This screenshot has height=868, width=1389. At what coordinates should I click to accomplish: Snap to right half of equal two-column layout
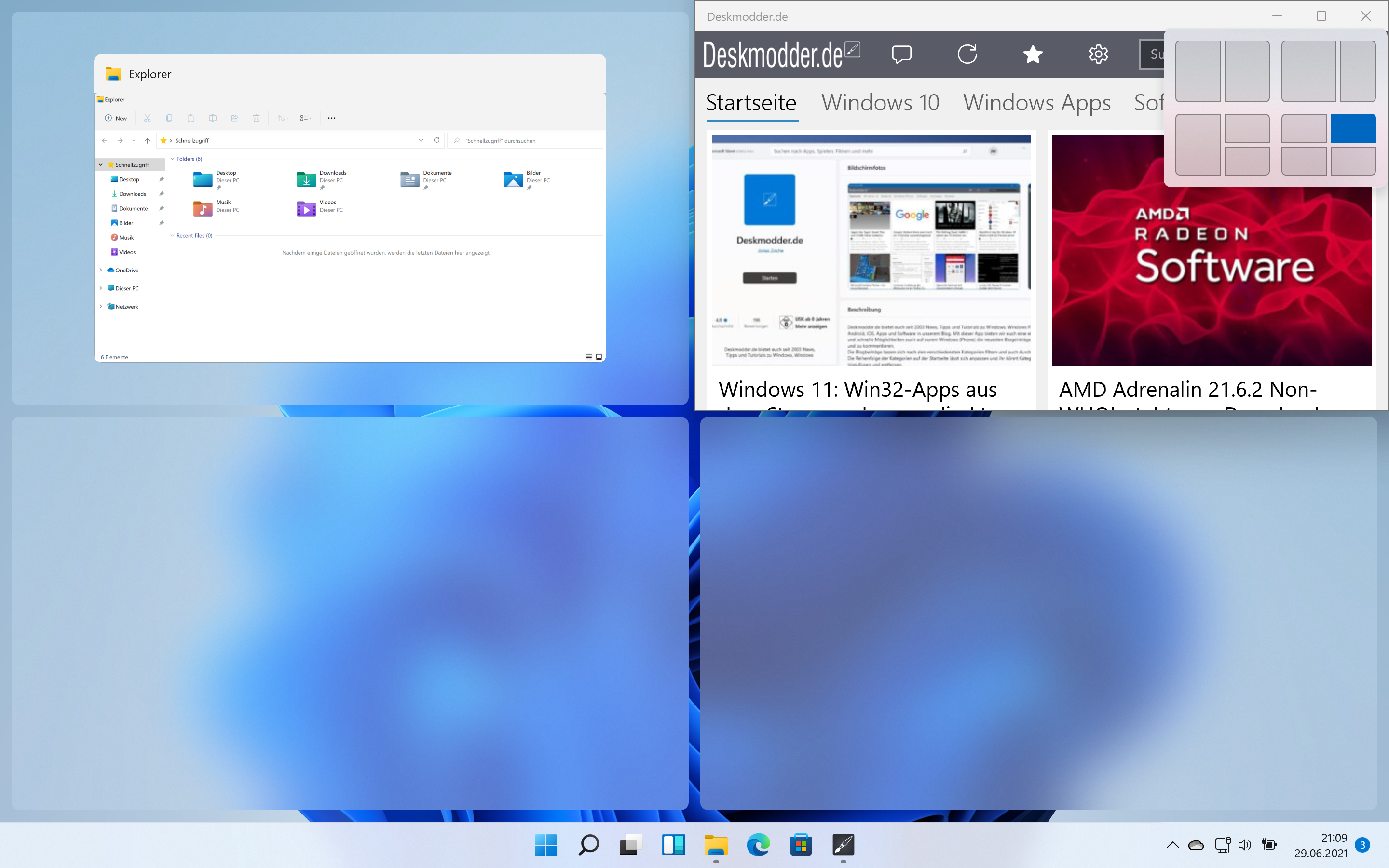1247,71
